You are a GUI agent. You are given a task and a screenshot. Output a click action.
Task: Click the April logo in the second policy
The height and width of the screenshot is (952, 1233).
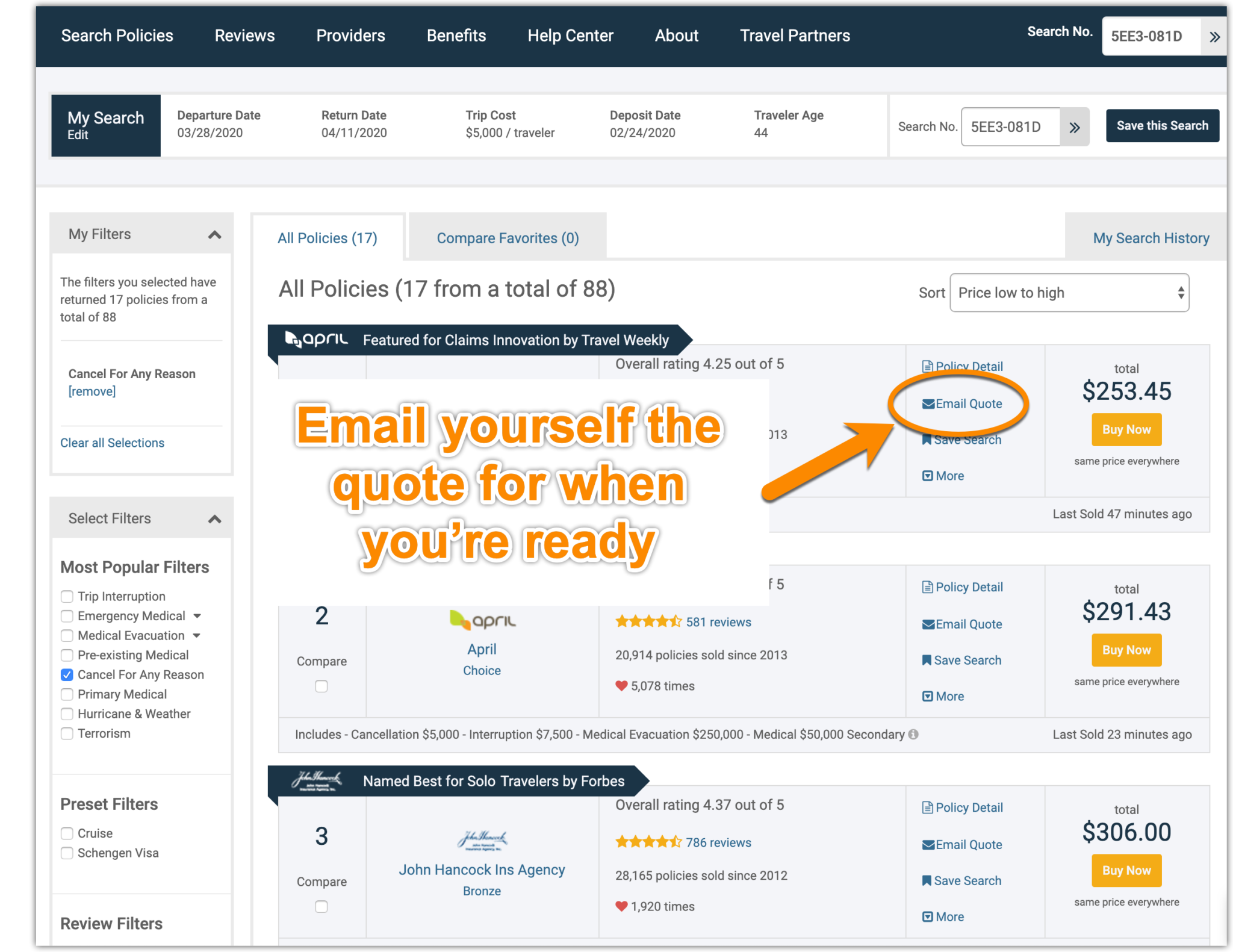482,620
